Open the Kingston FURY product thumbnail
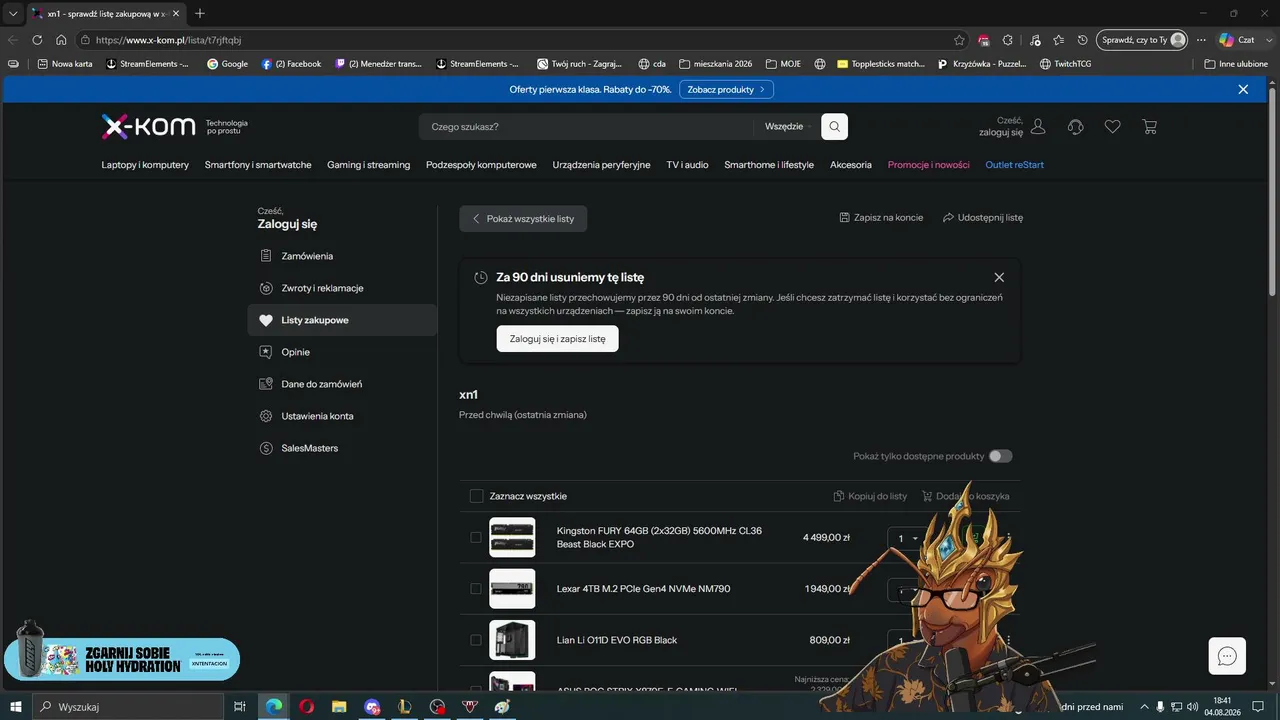This screenshot has height=720, width=1280. 512,537
